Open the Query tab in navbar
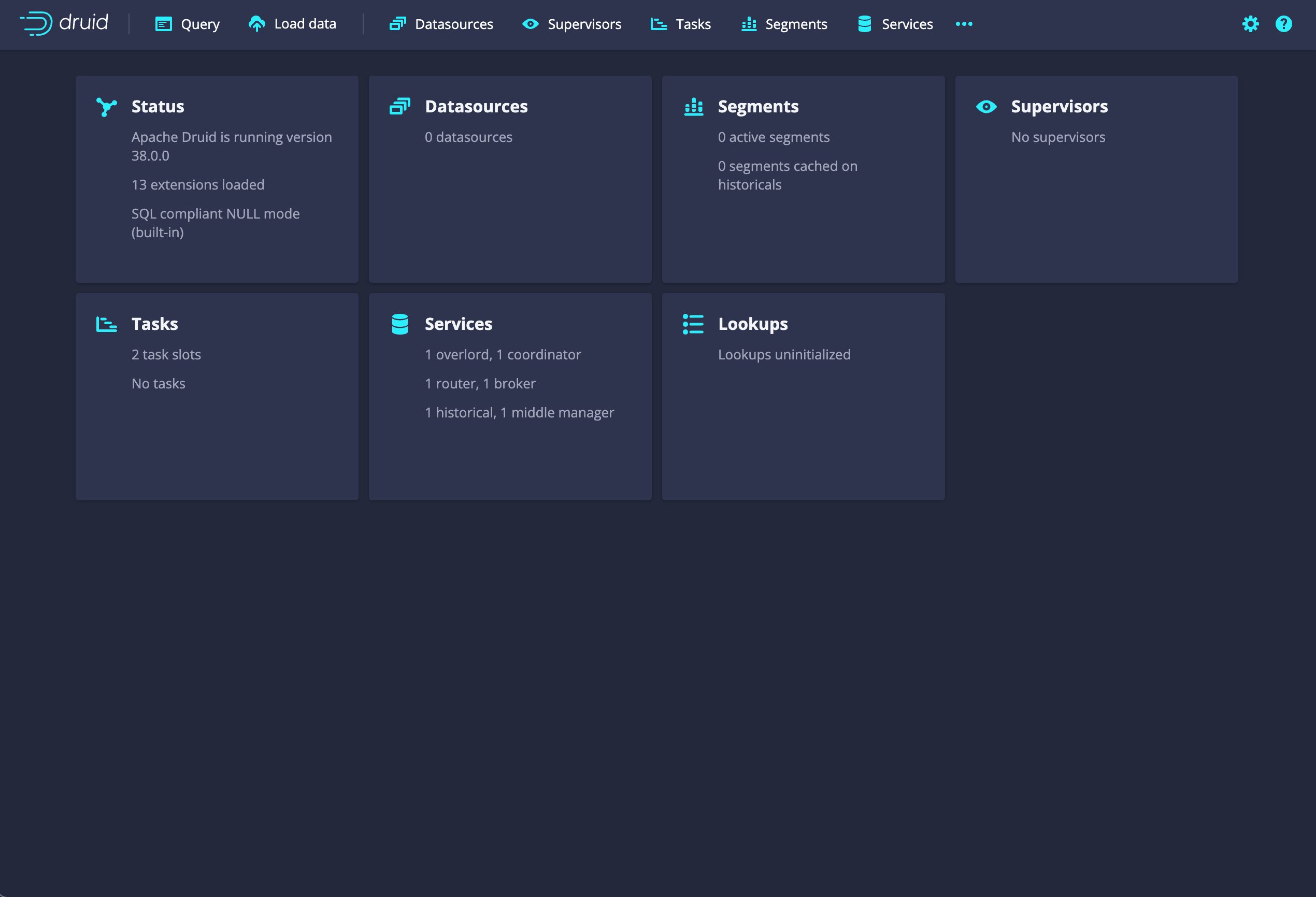1316x897 pixels. pos(188,24)
